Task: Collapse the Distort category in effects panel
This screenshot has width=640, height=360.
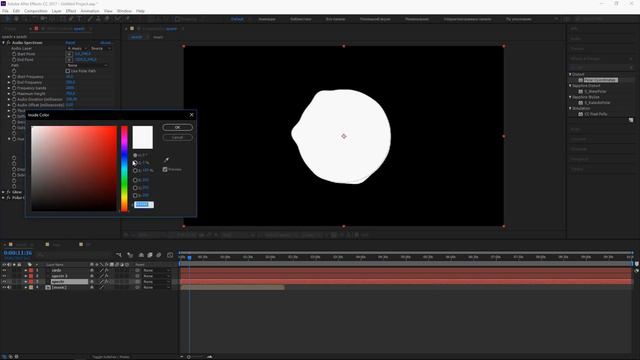Action: (570, 74)
